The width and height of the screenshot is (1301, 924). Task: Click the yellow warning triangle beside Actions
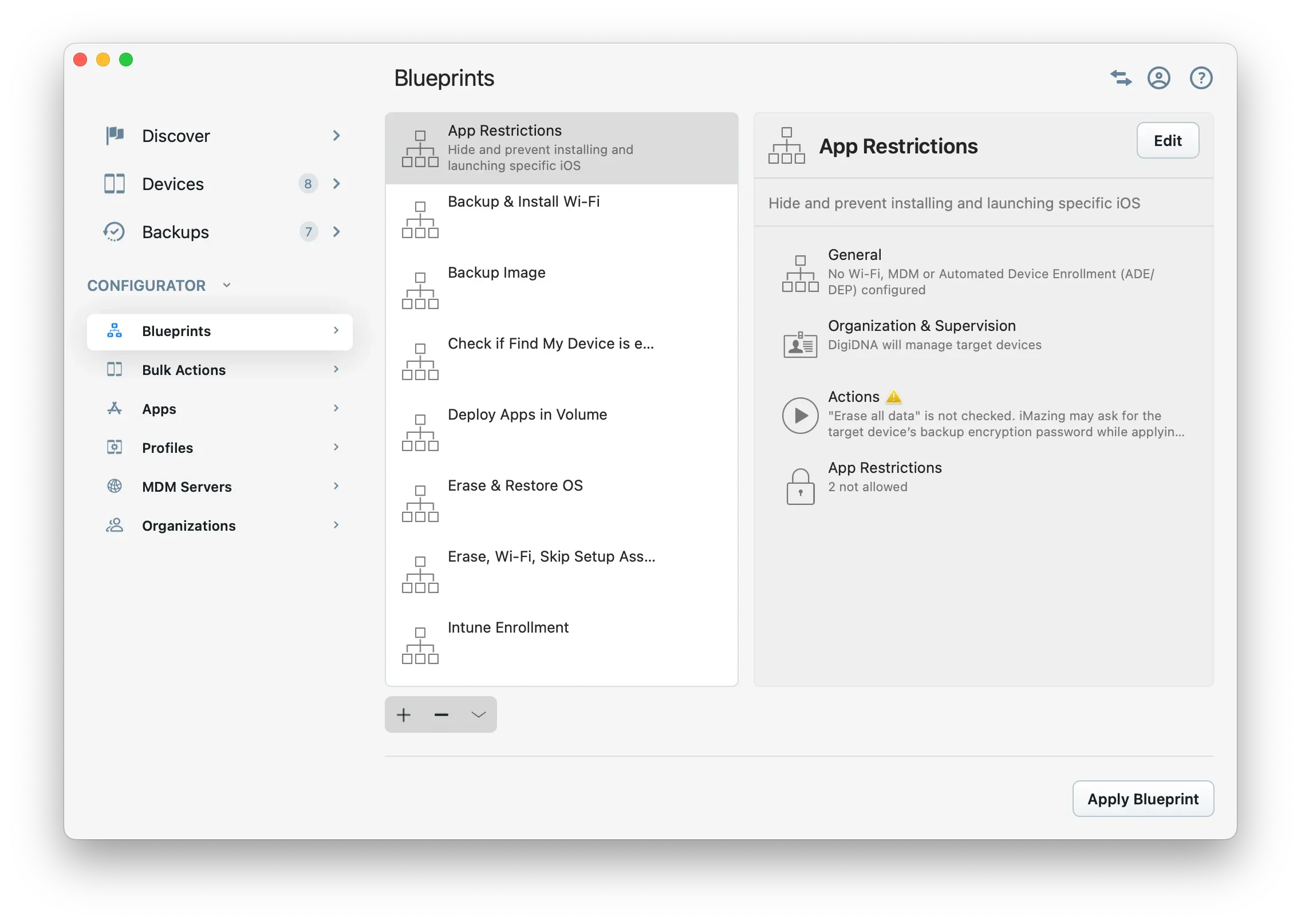point(894,397)
